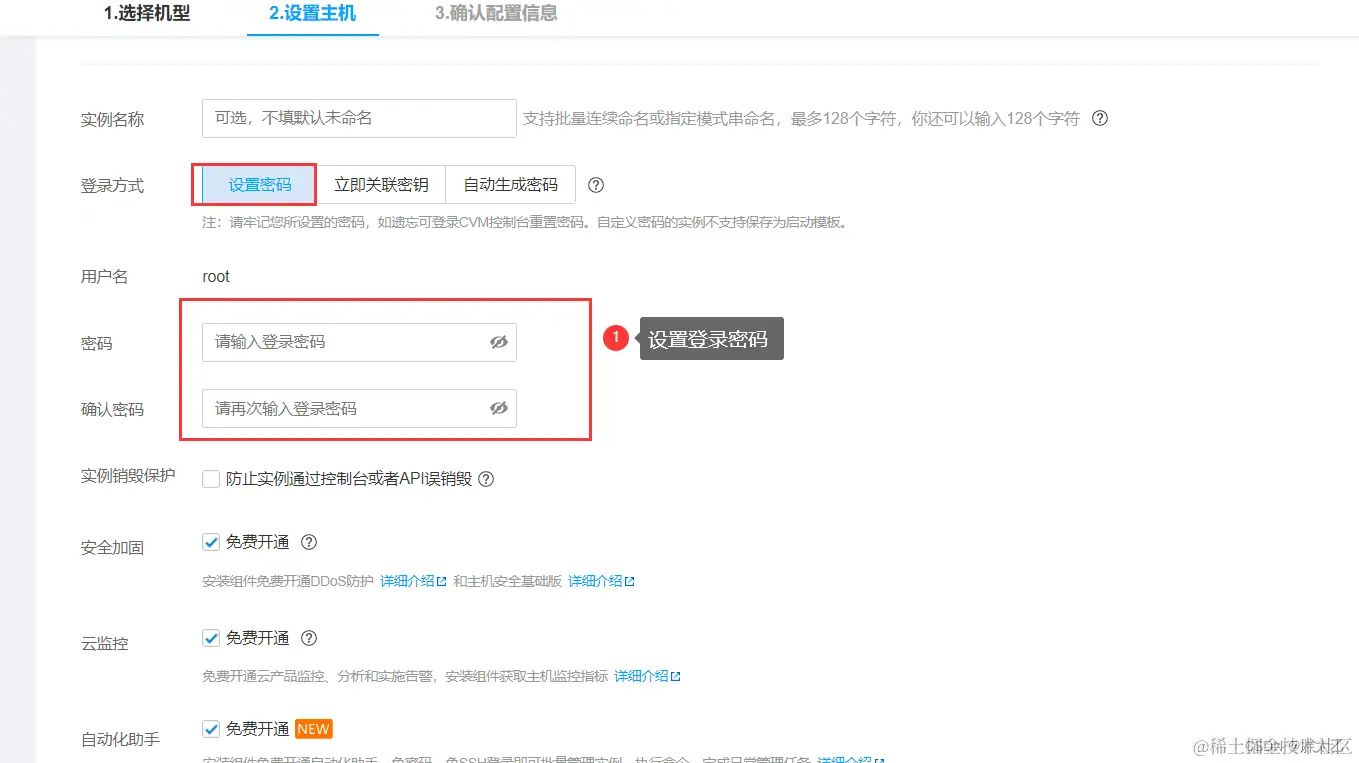The height and width of the screenshot is (763, 1359).
Task: Enable 防止实例通过控制台或者API误销毁 checkbox
Action: (211, 479)
